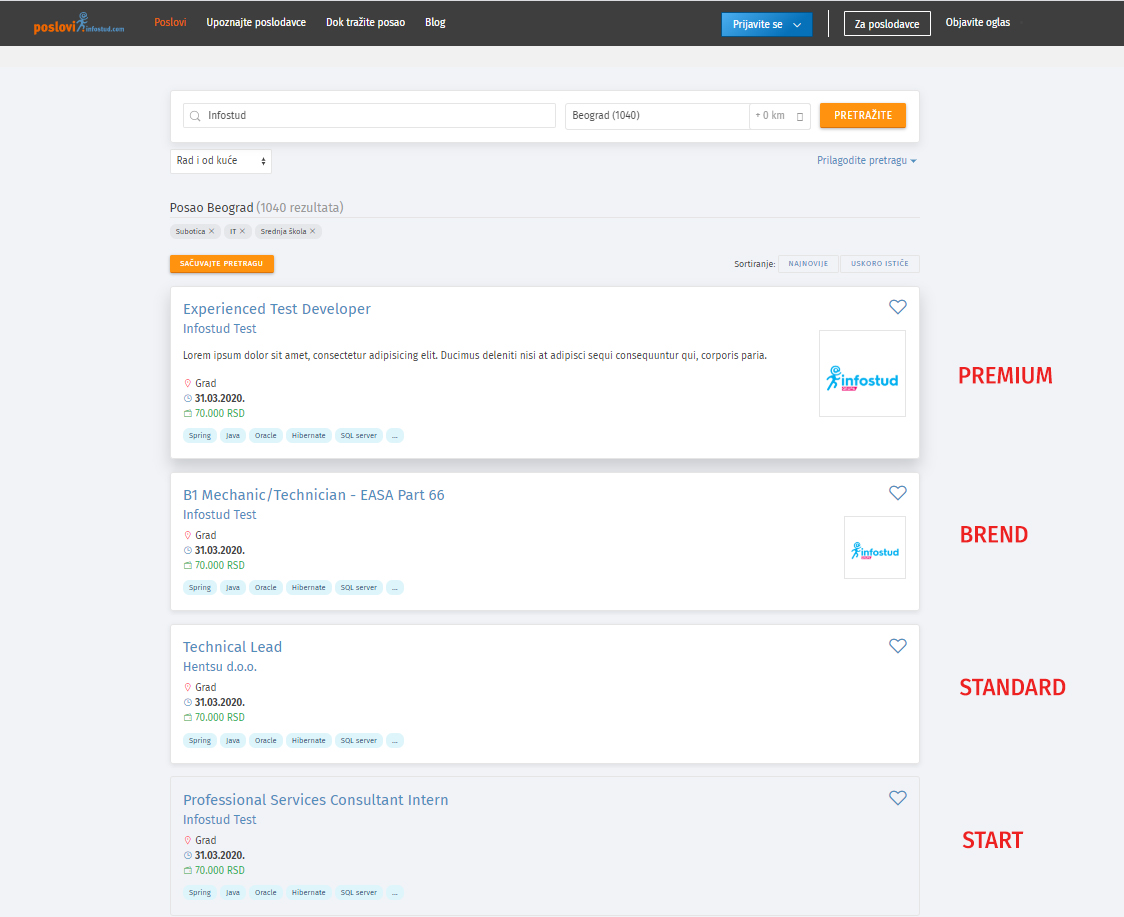Image resolution: width=1124 pixels, height=917 pixels.
Task: Open Experienced Test Developer job title
Action: click(x=277, y=309)
